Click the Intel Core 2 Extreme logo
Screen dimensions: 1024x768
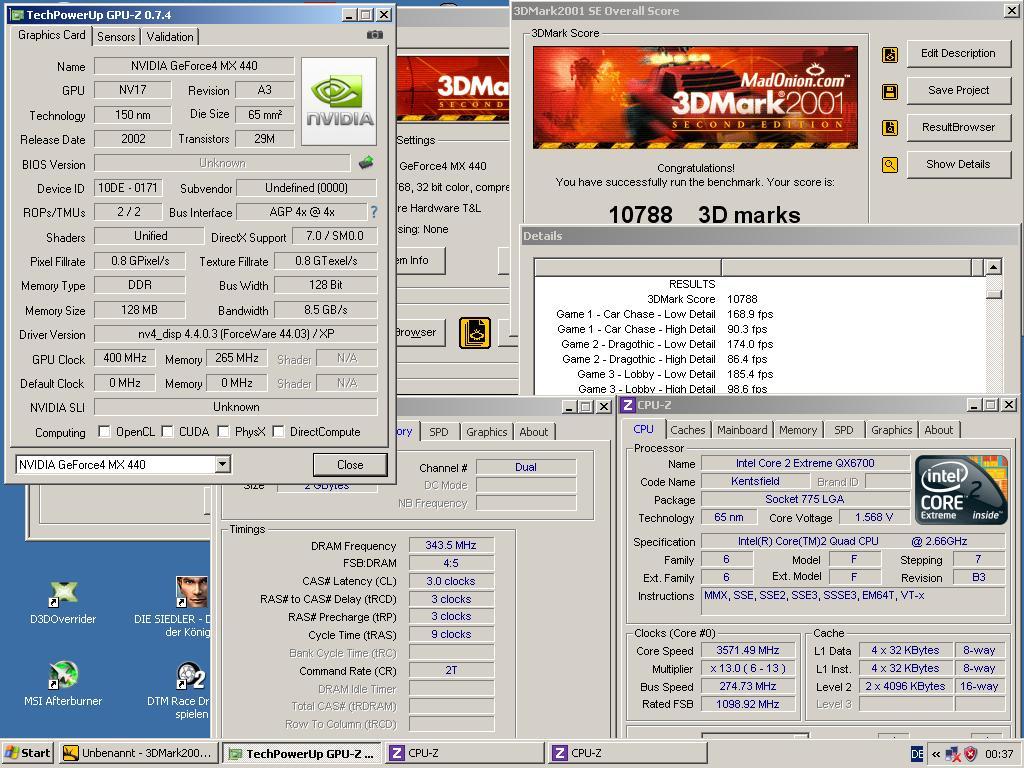point(961,490)
